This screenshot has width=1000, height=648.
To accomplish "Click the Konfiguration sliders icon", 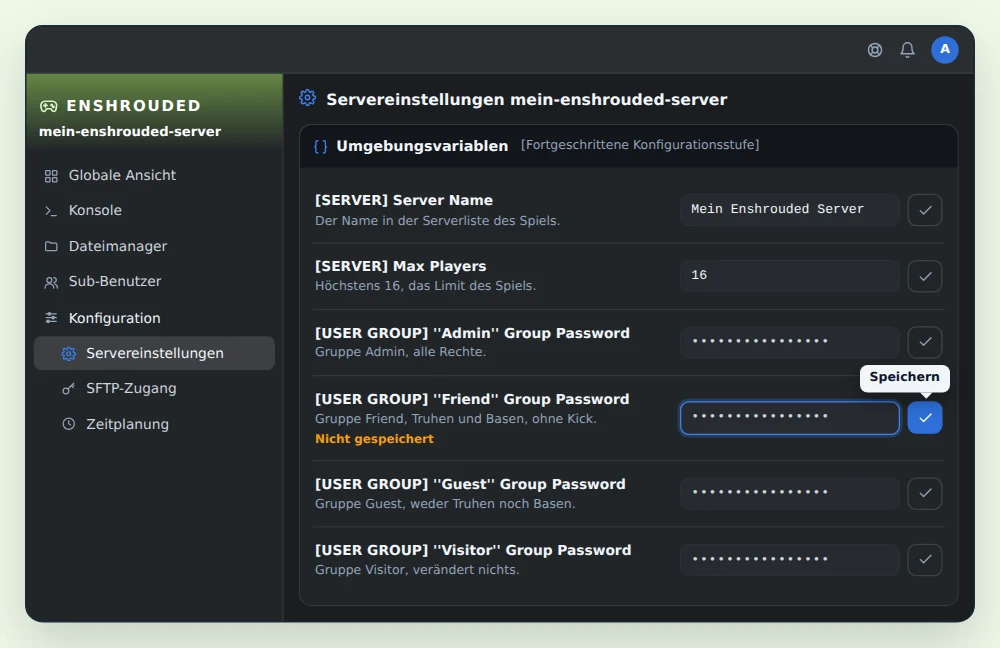I will click(x=51, y=318).
